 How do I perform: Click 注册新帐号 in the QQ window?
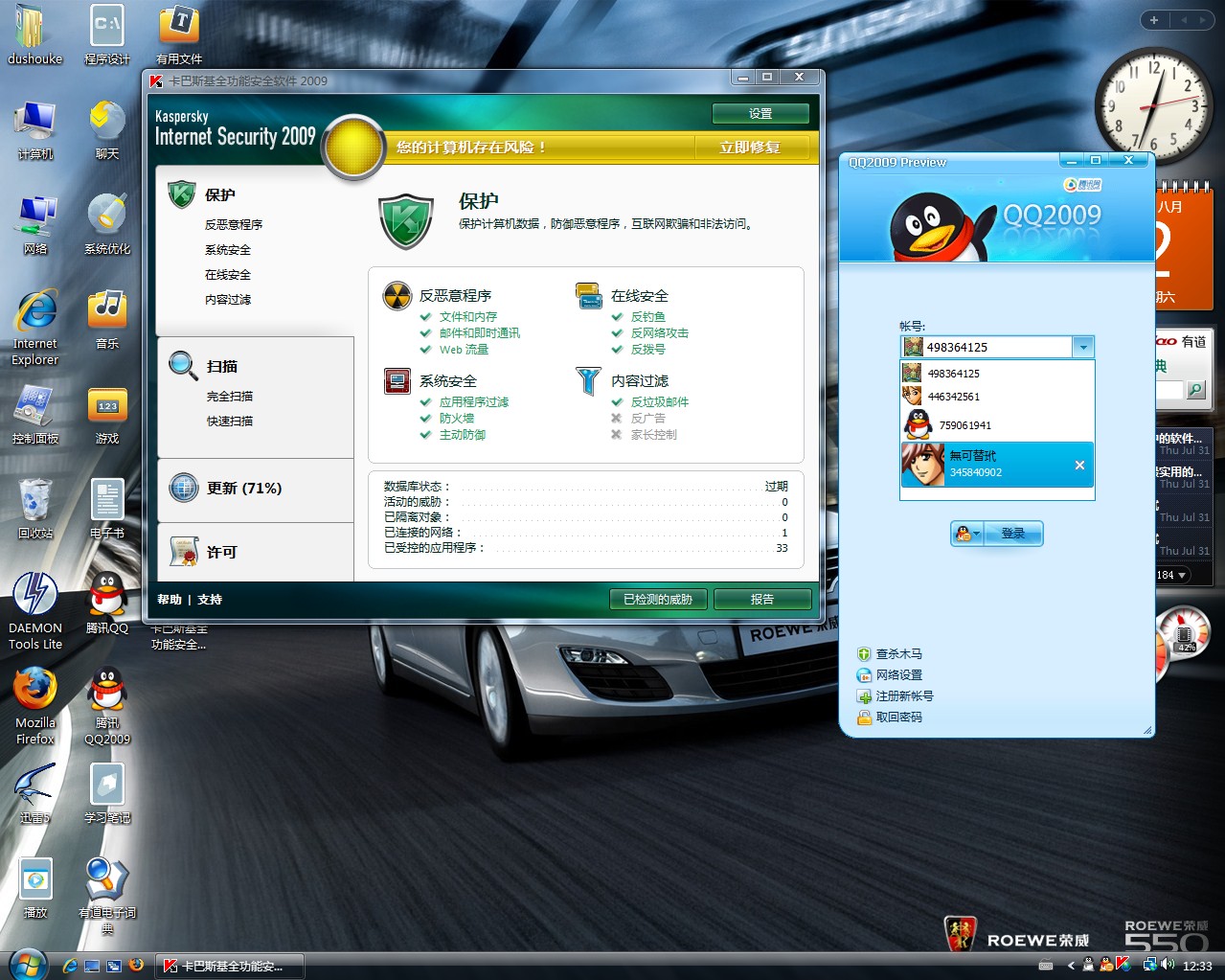896,695
